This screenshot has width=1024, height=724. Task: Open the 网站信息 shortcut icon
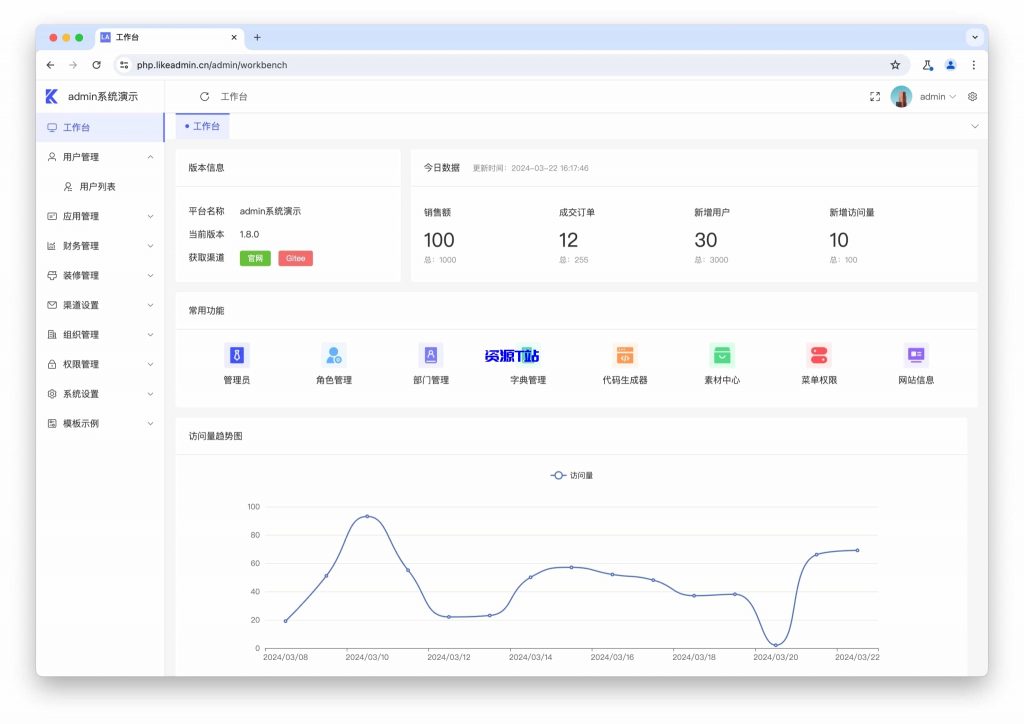[x=916, y=355]
